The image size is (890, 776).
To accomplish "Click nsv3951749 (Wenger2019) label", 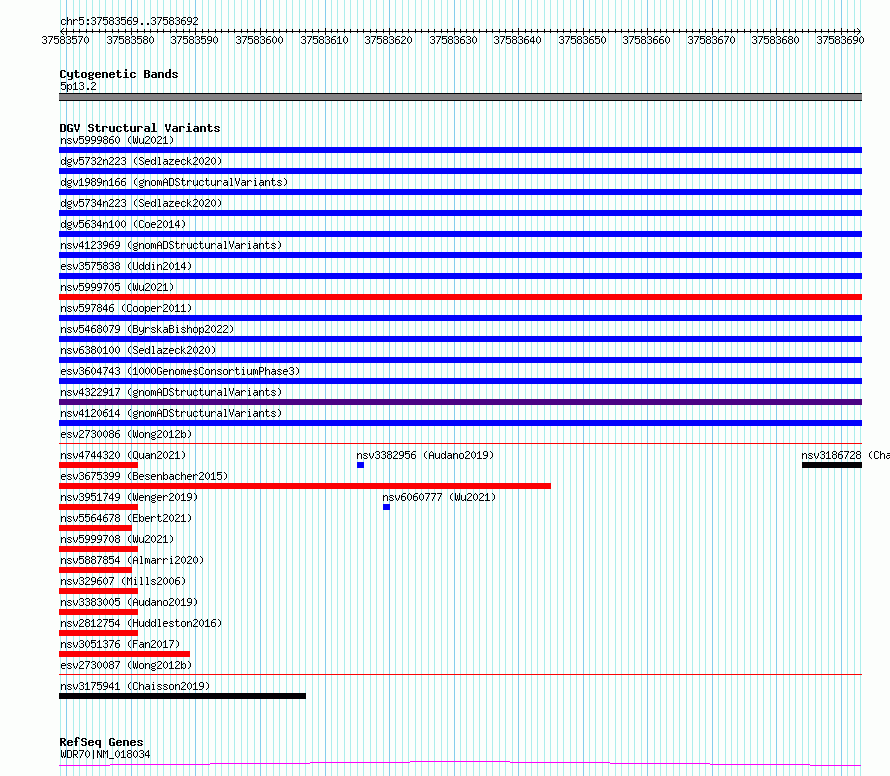I will pos(129,497).
